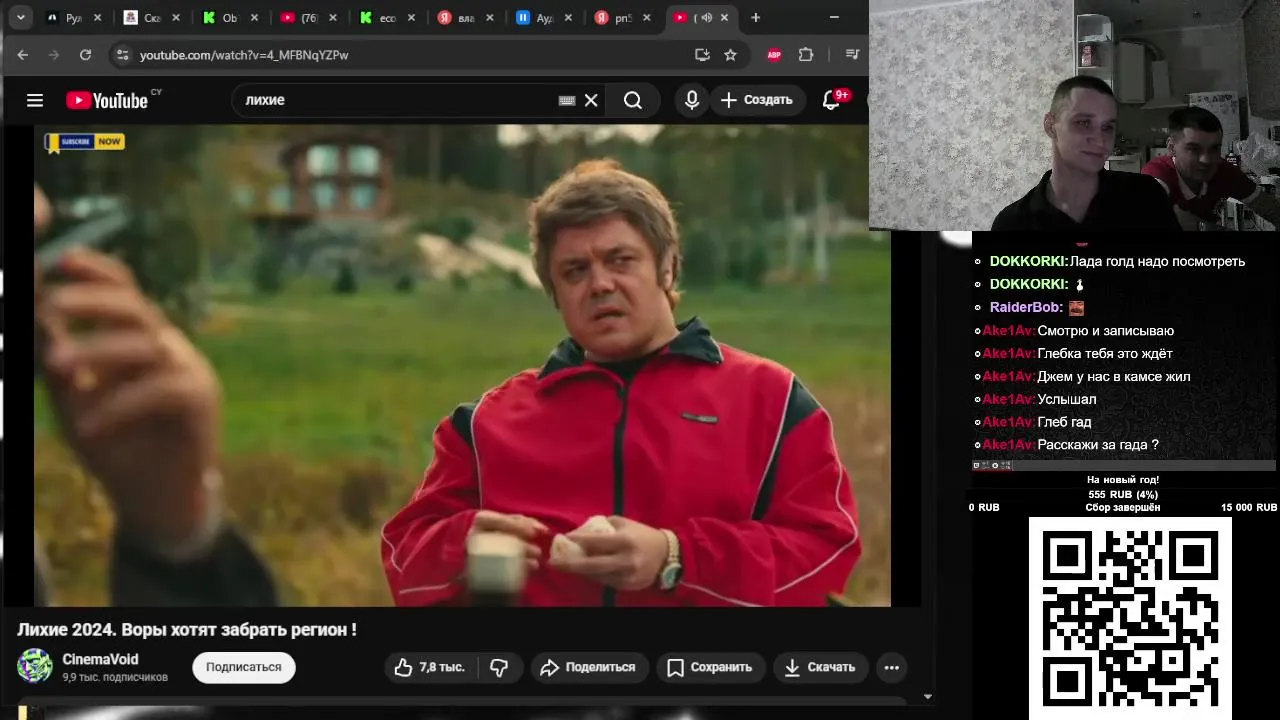Click chat message 'Глебка тебя это ждёт'
This screenshot has width=1280, height=720.
click(1105, 354)
